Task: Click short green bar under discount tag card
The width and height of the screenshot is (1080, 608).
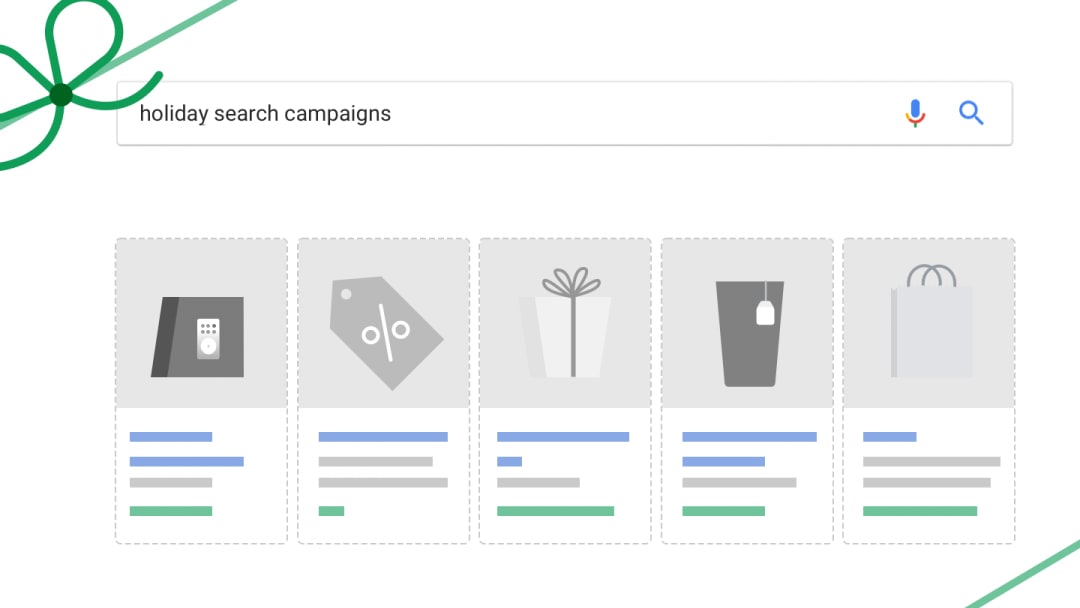Action: (331, 511)
